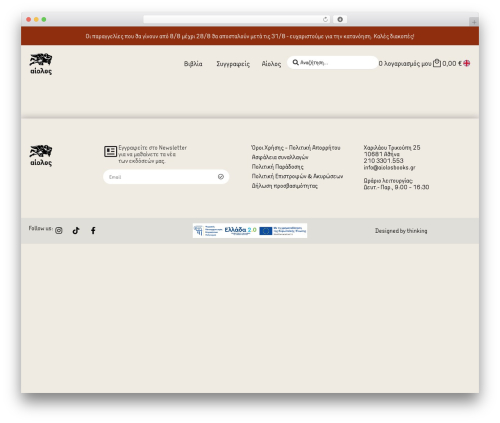The image size is (500, 423).
Task: Open Ο λογαριασμός μου account link
Action: [405, 63]
